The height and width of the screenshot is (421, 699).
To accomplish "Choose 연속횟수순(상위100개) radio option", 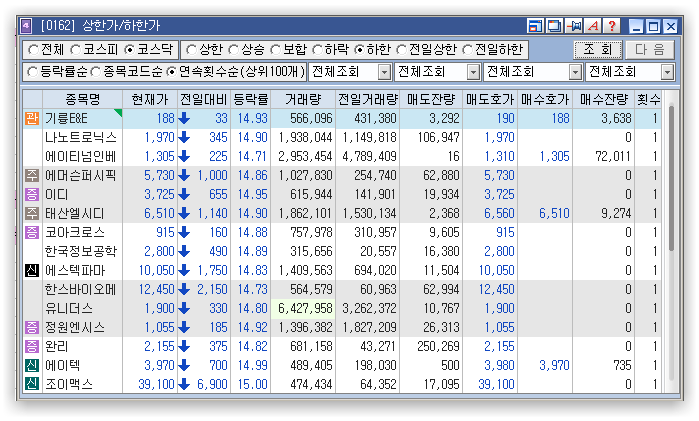I will point(171,72).
